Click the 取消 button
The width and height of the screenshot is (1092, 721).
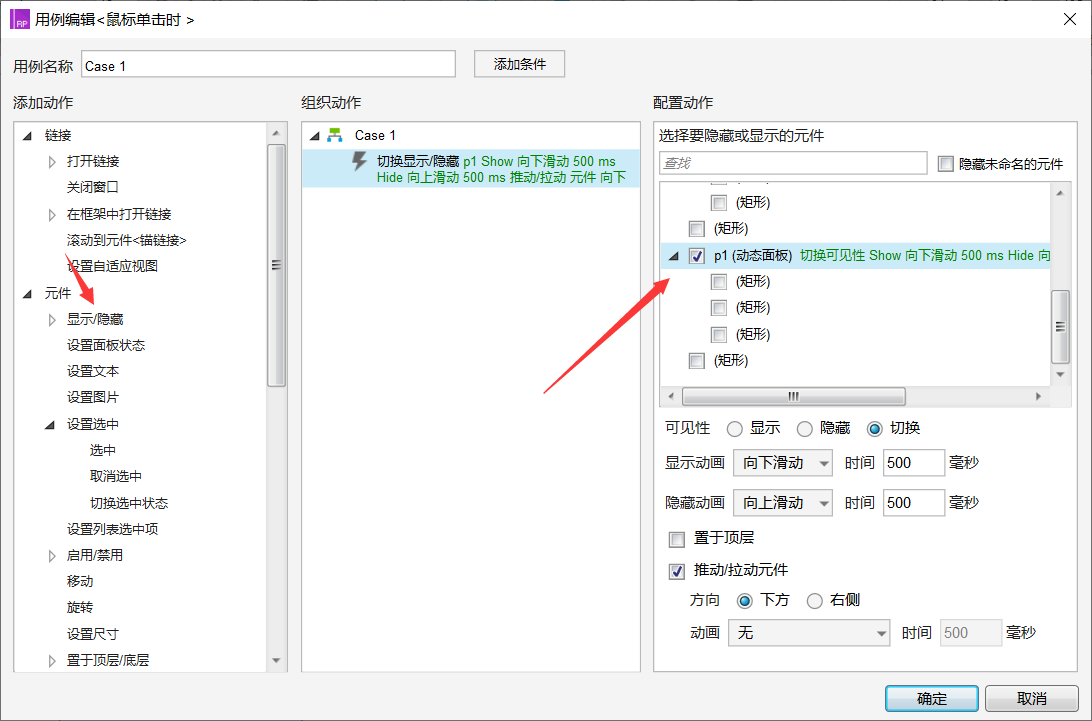(1031, 699)
